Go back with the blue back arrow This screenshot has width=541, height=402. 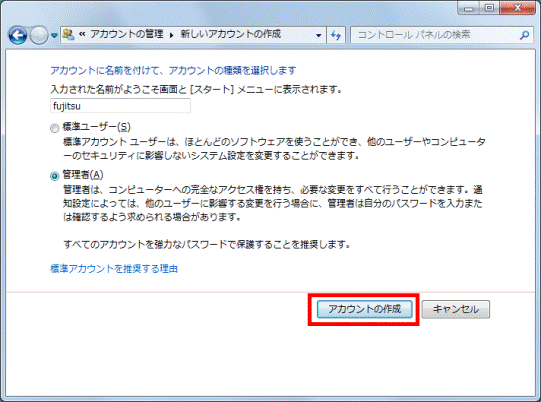18,35
